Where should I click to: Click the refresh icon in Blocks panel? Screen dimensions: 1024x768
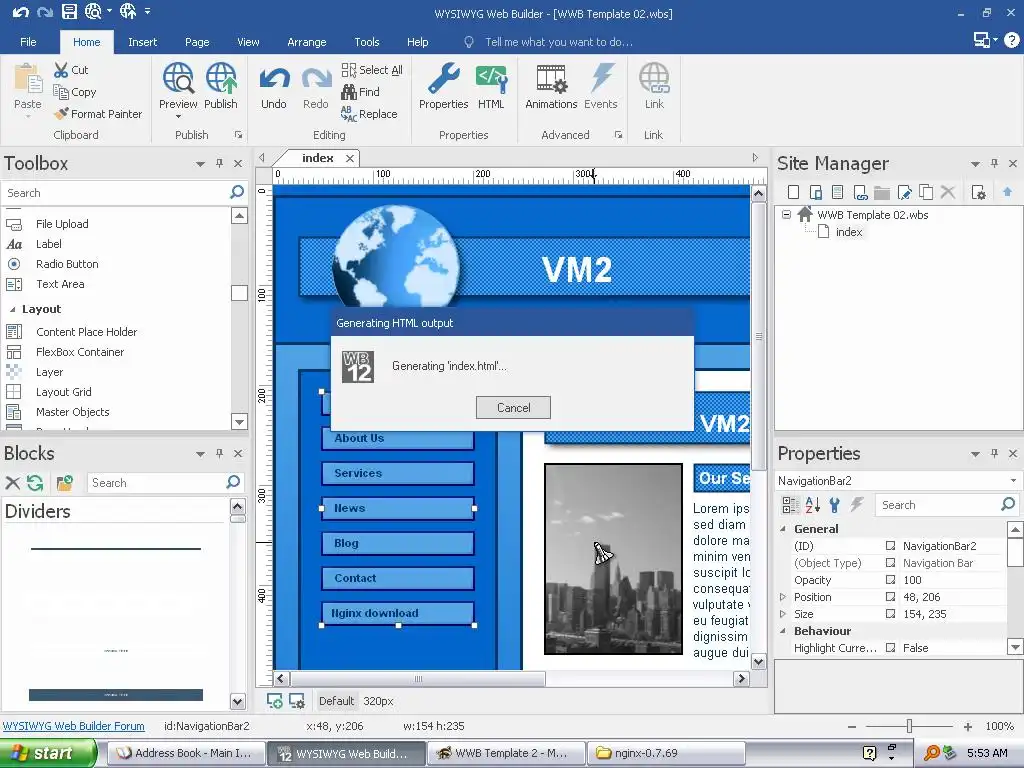35,483
